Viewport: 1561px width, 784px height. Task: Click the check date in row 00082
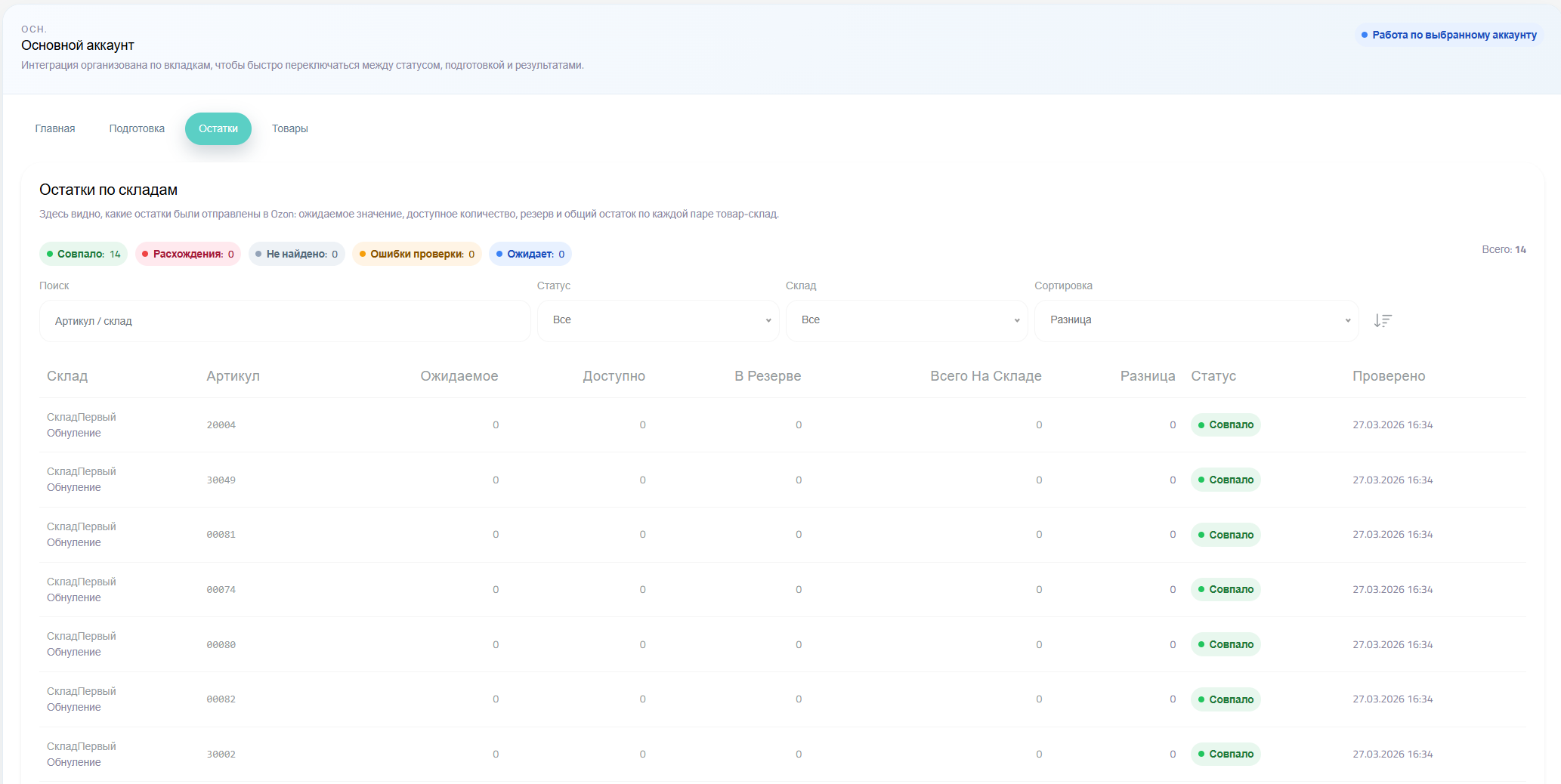tap(1393, 699)
